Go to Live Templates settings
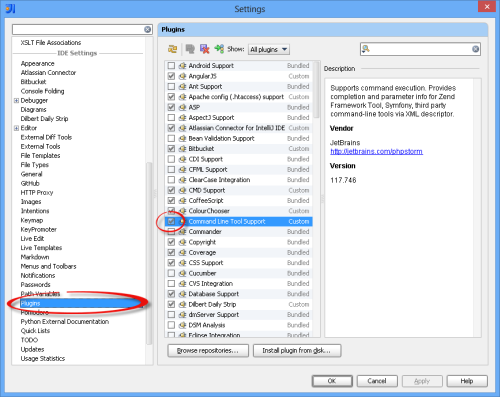 click(41, 248)
